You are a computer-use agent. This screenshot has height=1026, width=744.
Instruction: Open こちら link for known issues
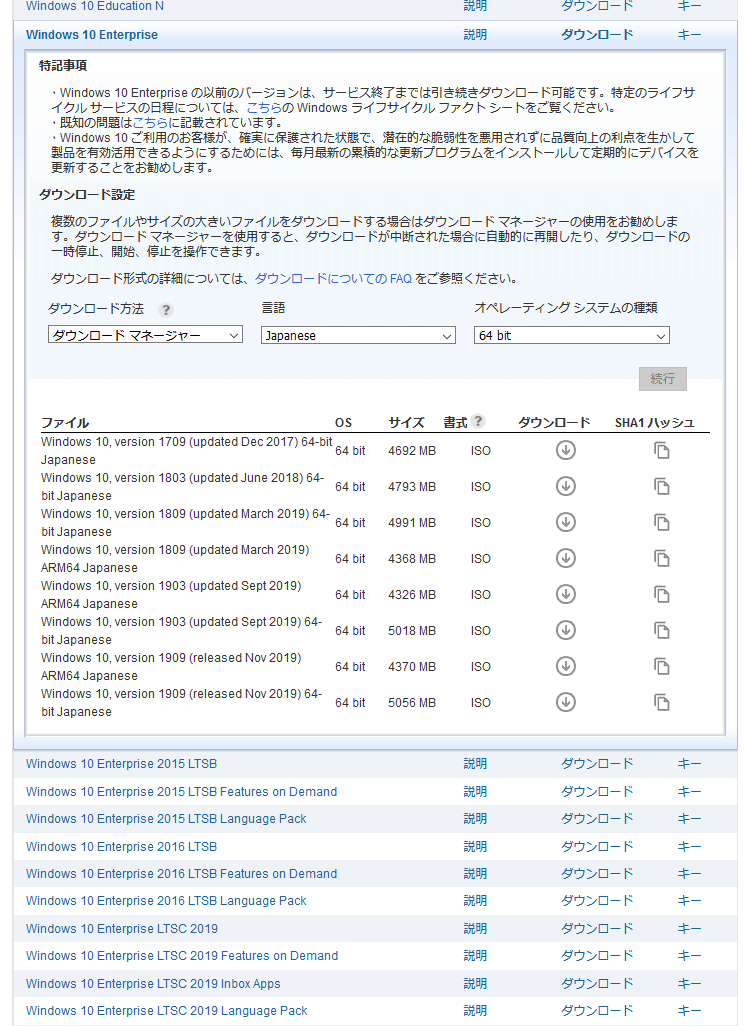[x=150, y=122]
